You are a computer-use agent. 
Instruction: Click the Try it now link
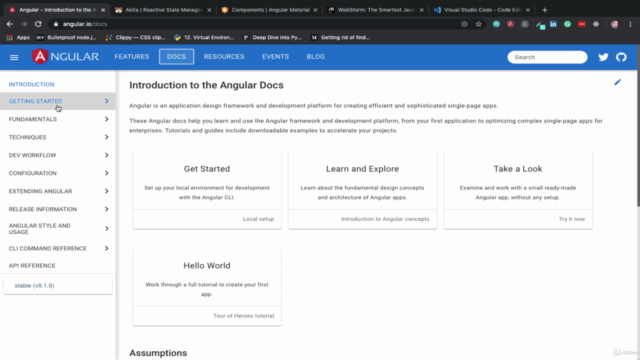(x=572, y=219)
